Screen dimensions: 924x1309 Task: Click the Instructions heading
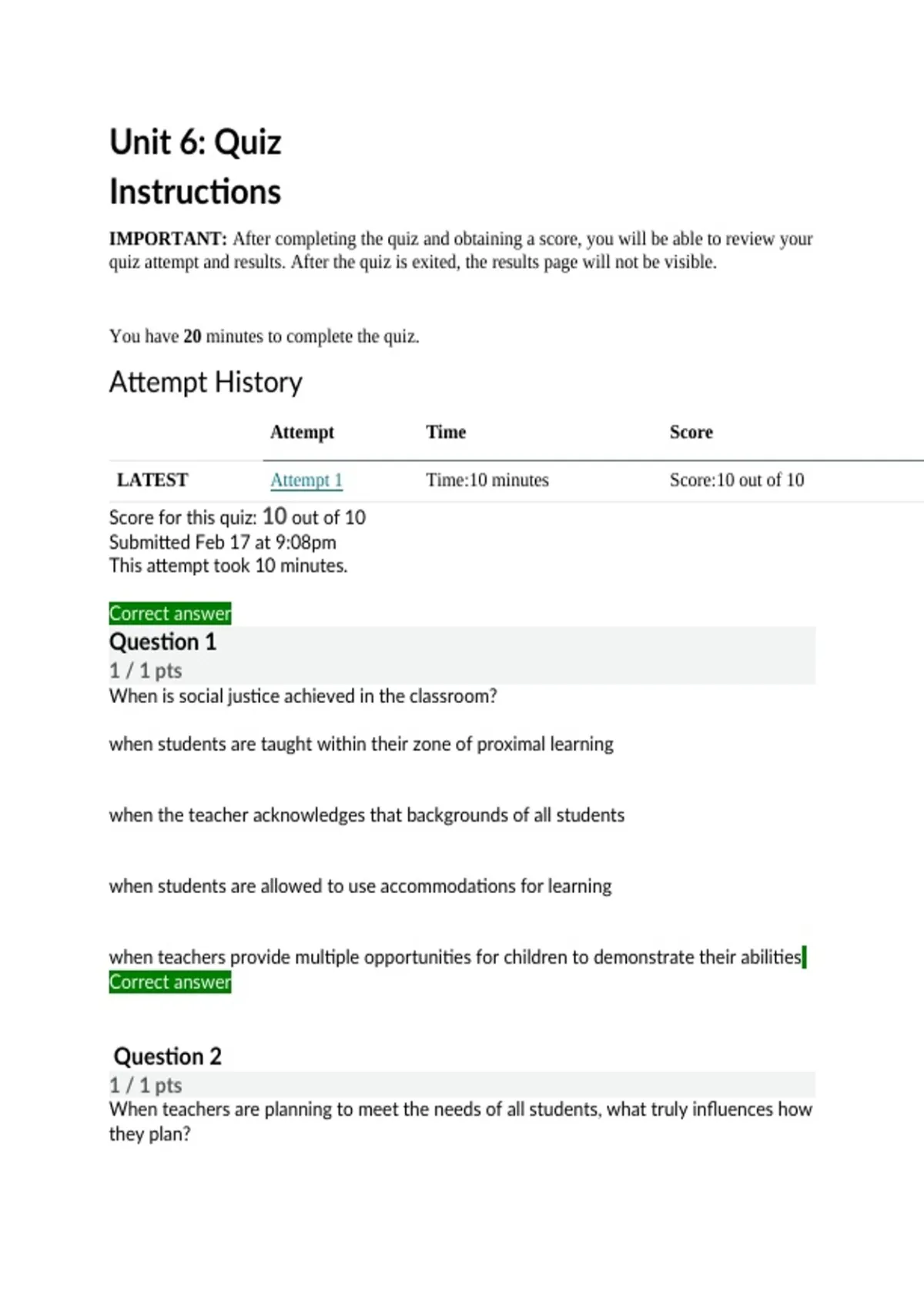(196, 192)
